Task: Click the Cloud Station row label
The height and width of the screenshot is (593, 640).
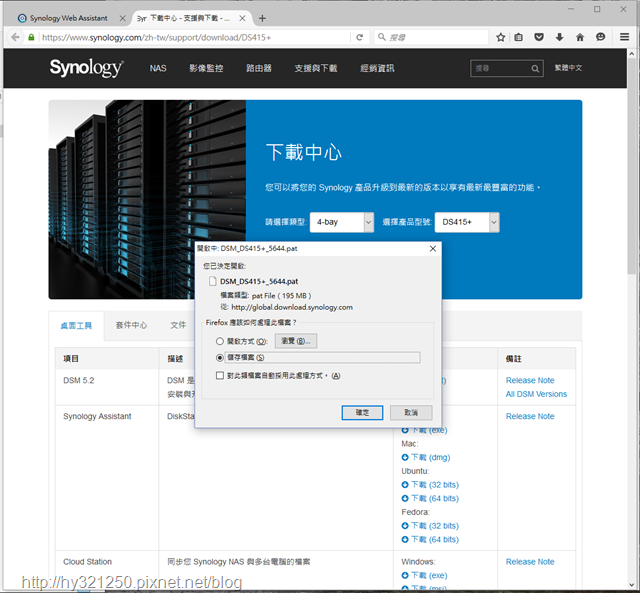Action: point(87,562)
